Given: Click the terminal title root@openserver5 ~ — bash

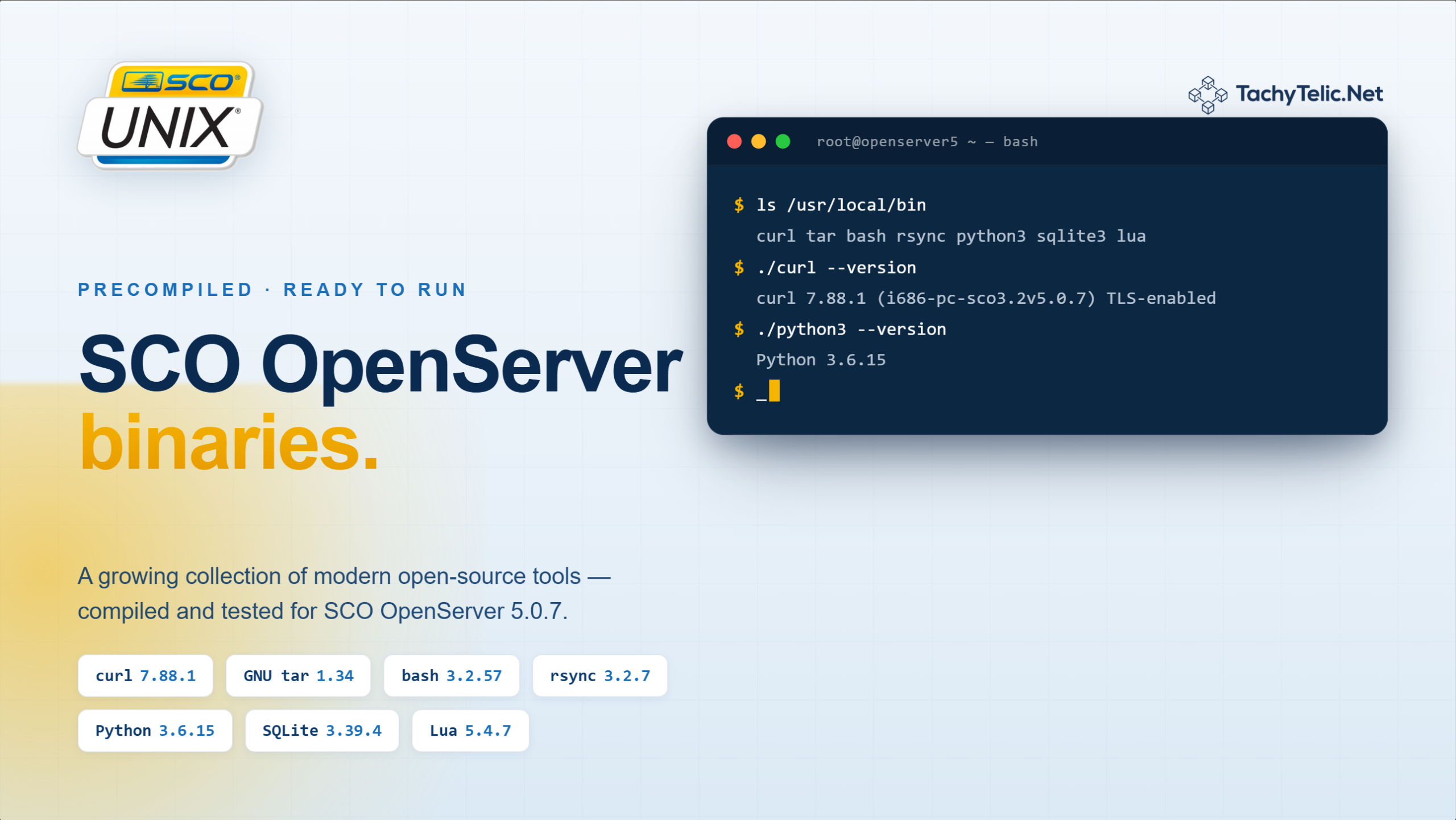Looking at the screenshot, I should pyautogui.click(x=927, y=142).
